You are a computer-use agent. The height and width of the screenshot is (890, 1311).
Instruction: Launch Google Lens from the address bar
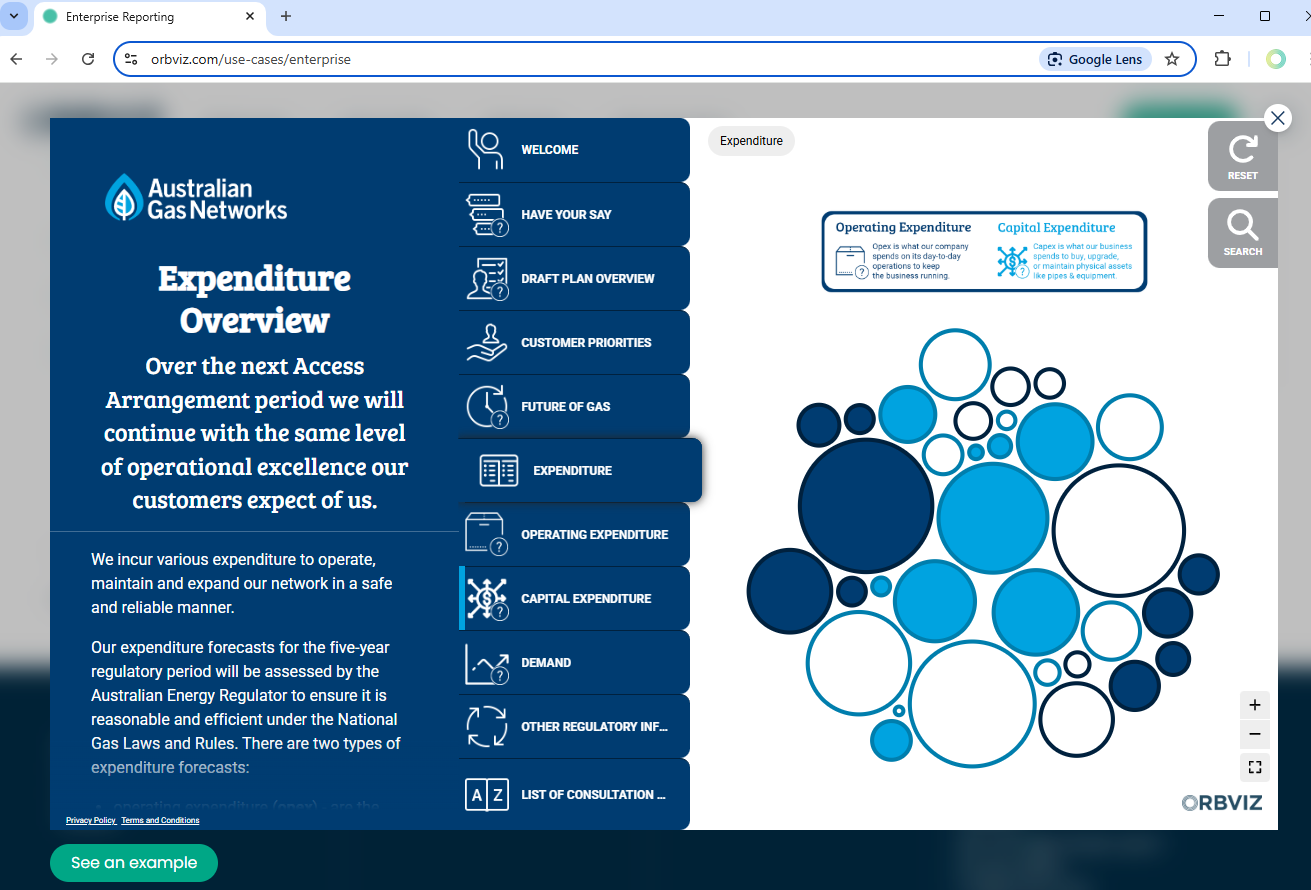(x=1095, y=59)
